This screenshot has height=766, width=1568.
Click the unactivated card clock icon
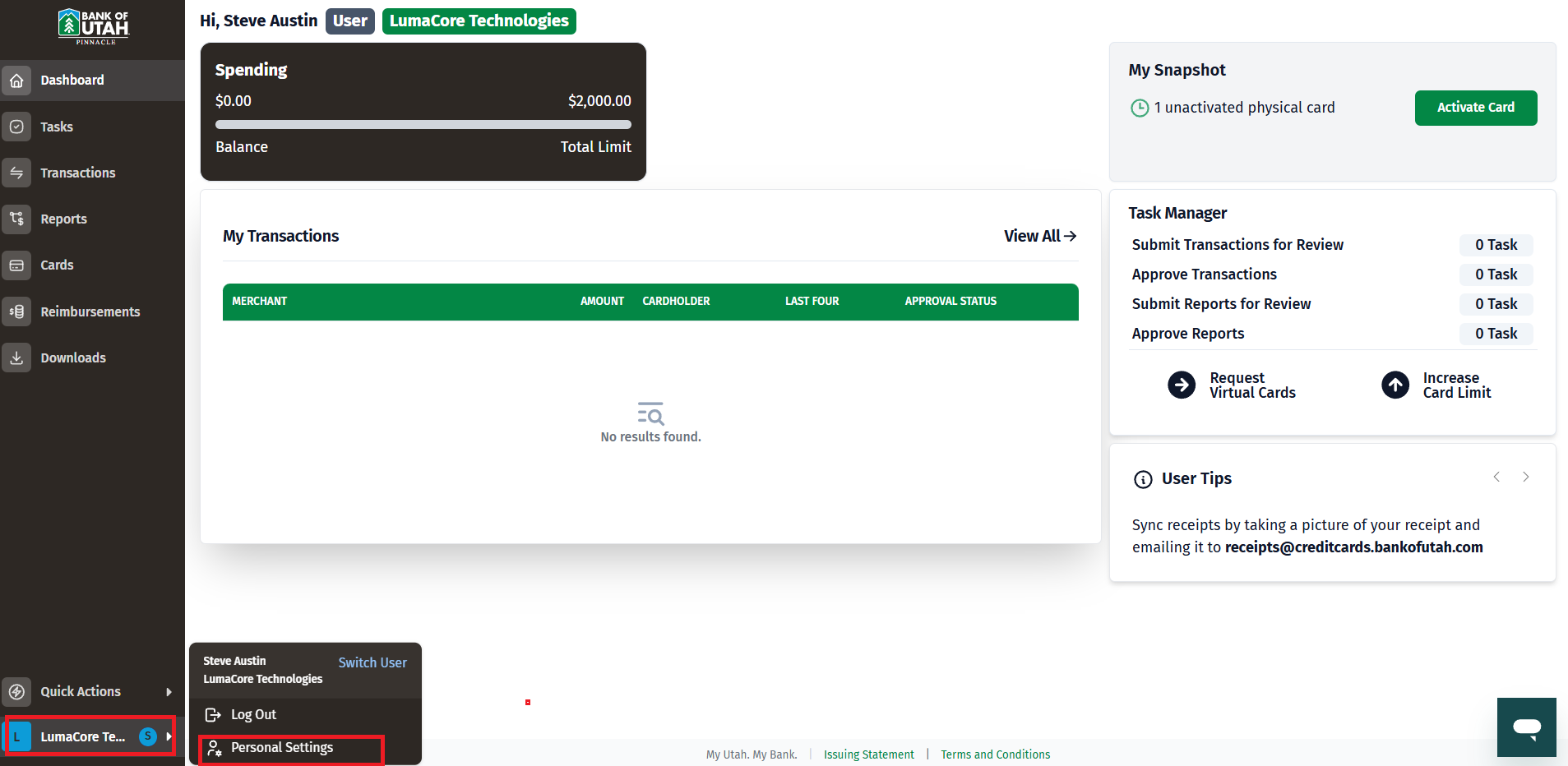(x=1140, y=108)
